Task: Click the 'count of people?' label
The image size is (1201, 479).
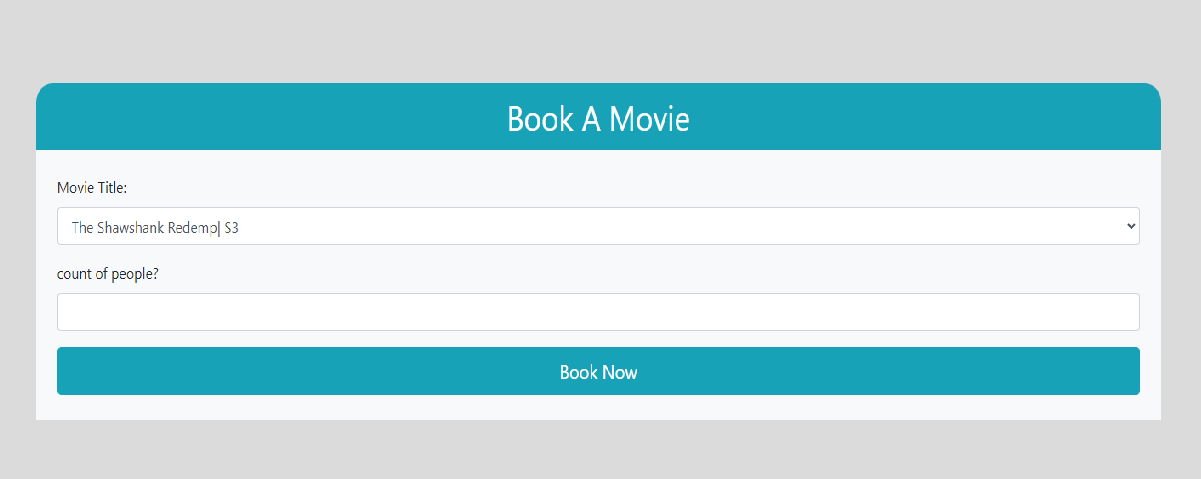Action: (108, 274)
